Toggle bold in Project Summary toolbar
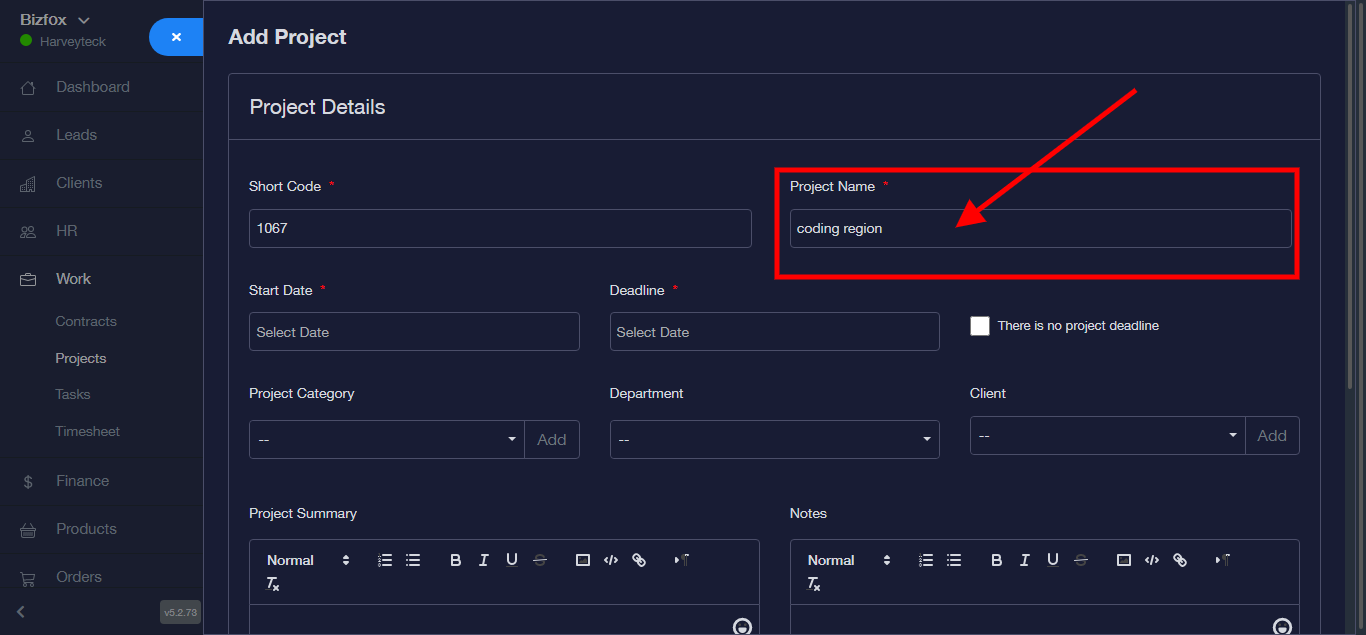The height and width of the screenshot is (635, 1366). [455, 560]
